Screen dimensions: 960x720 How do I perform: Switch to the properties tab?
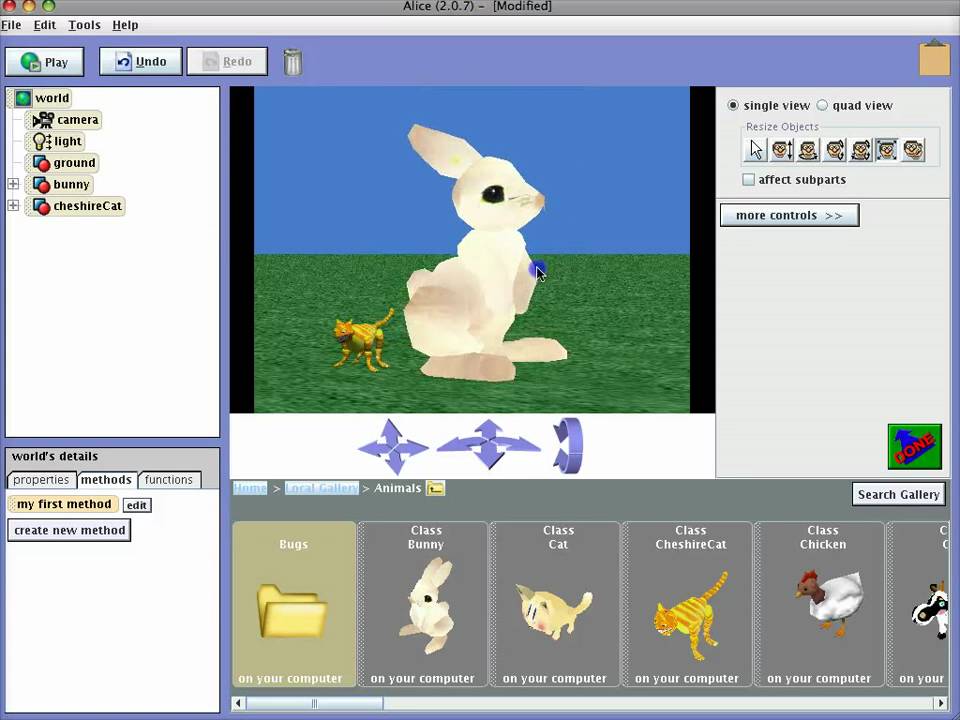pyautogui.click(x=41, y=480)
